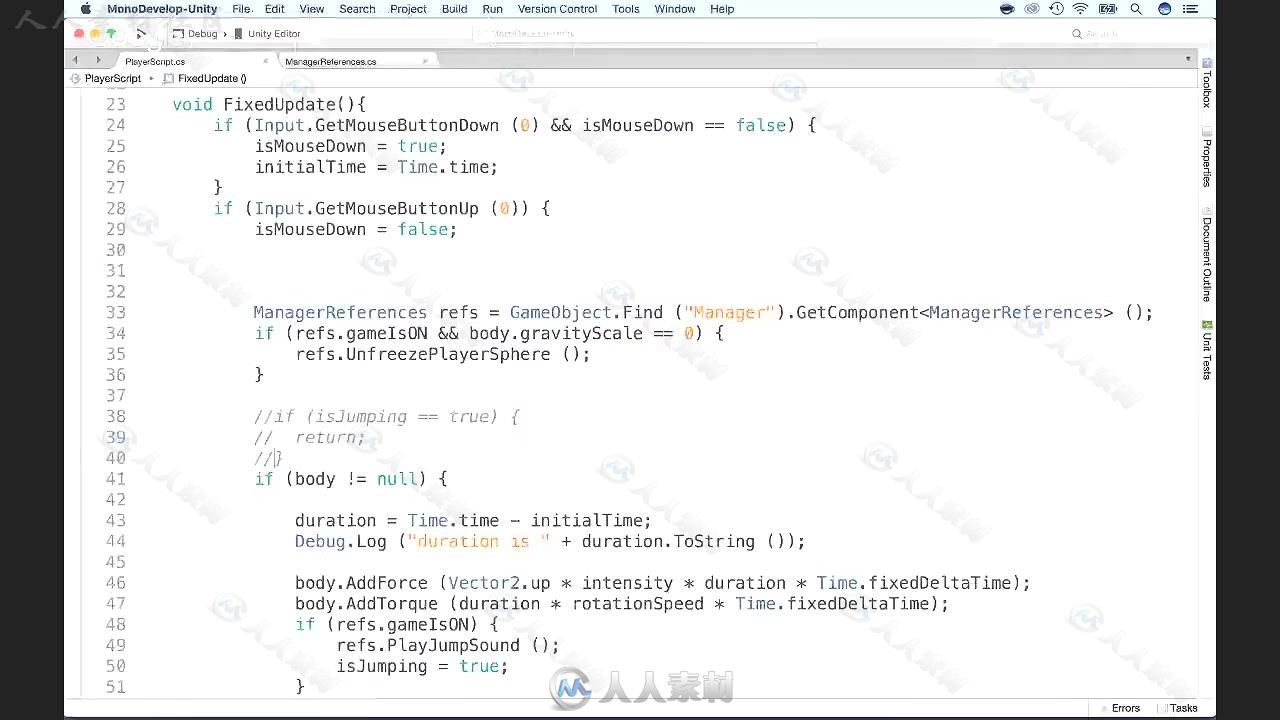This screenshot has width=1280, height=720.
Task: Show the Document Outline side pad
Action: click(x=1207, y=254)
